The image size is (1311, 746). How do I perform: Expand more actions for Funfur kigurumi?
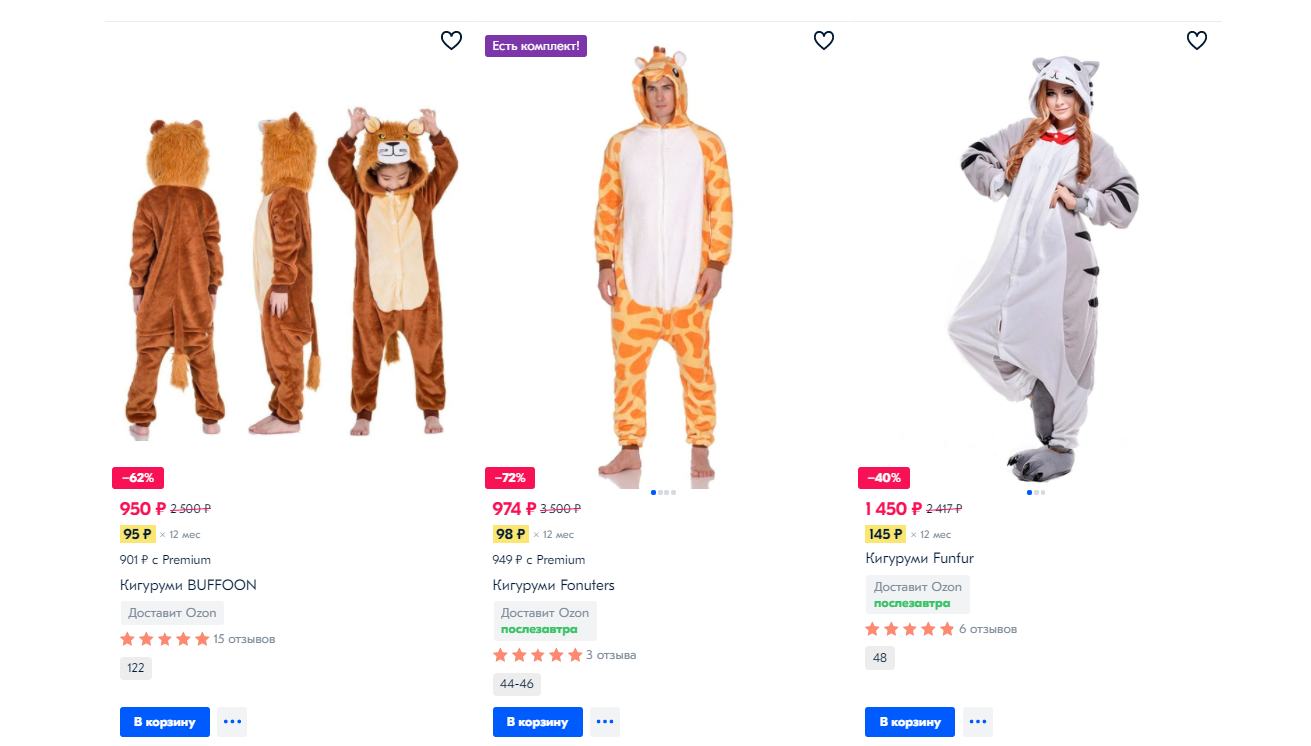point(977,721)
